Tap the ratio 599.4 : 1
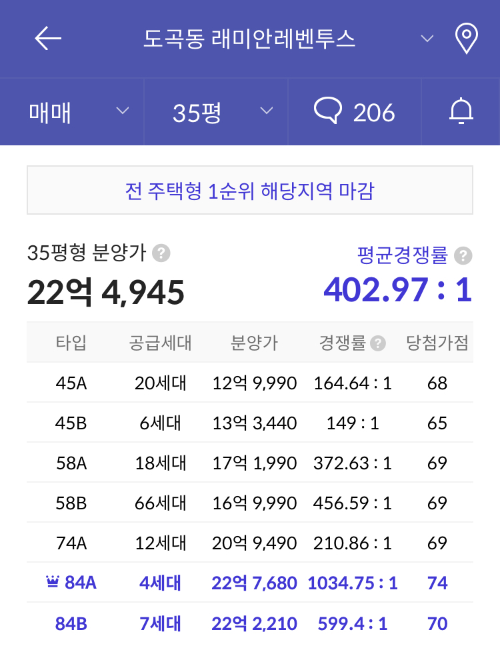The width and height of the screenshot is (500, 659). click(353, 623)
